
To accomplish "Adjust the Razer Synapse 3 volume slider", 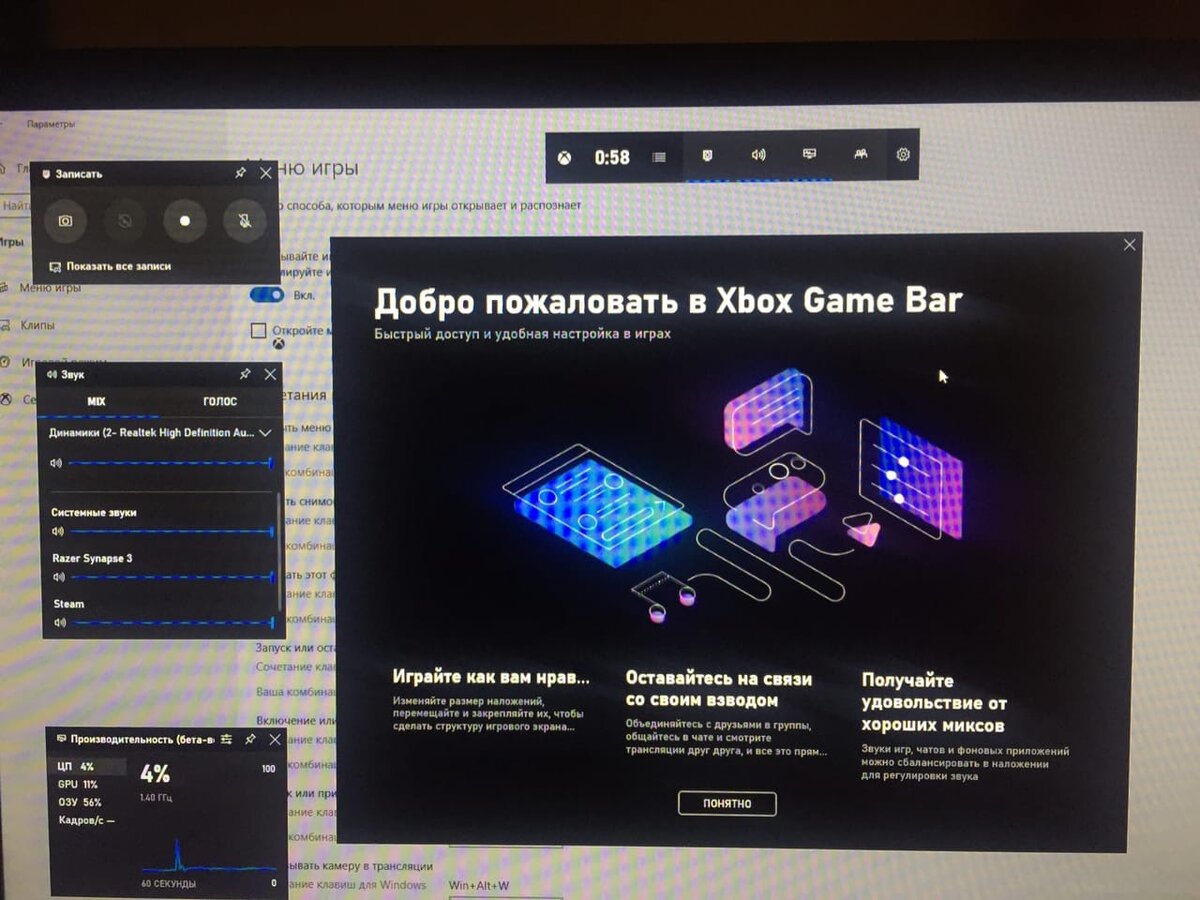I will (x=172, y=577).
